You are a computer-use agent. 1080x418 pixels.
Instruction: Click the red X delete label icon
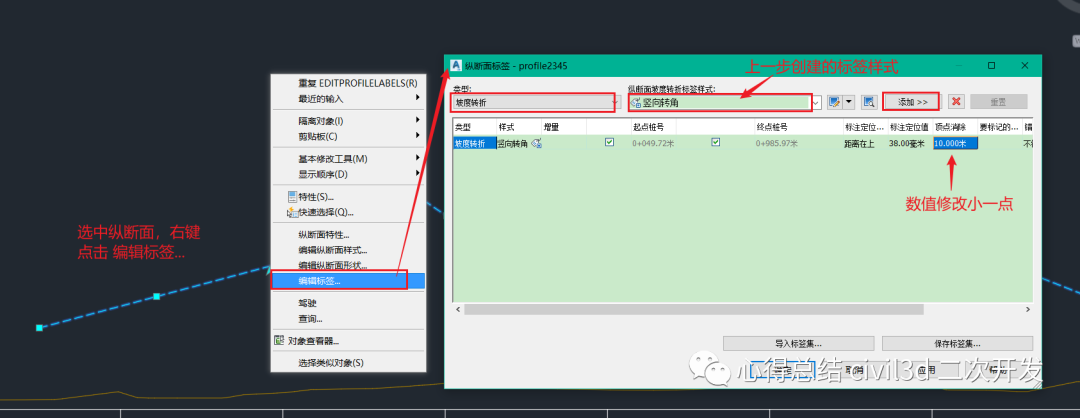(x=956, y=102)
